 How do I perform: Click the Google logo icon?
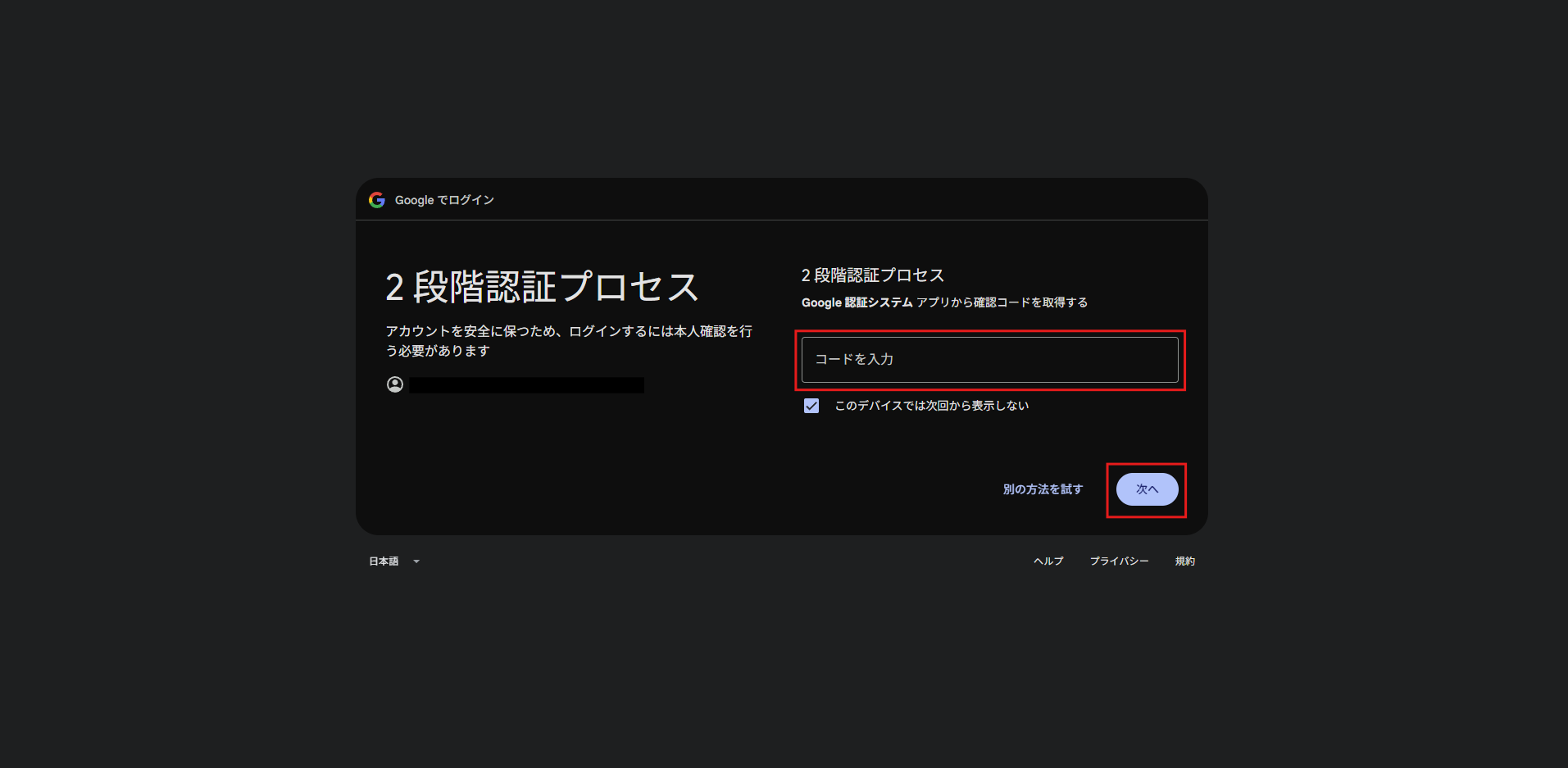(x=377, y=200)
